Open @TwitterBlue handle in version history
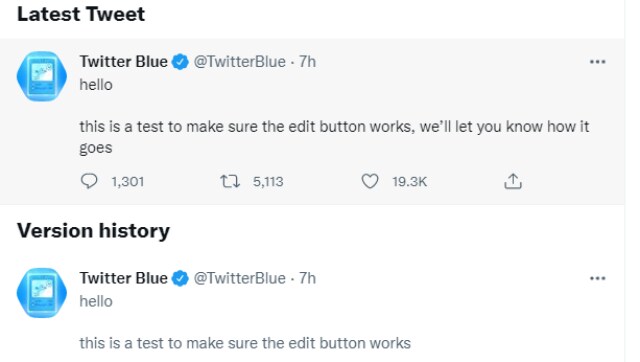This screenshot has width=640, height=362. tap(239, 279)
